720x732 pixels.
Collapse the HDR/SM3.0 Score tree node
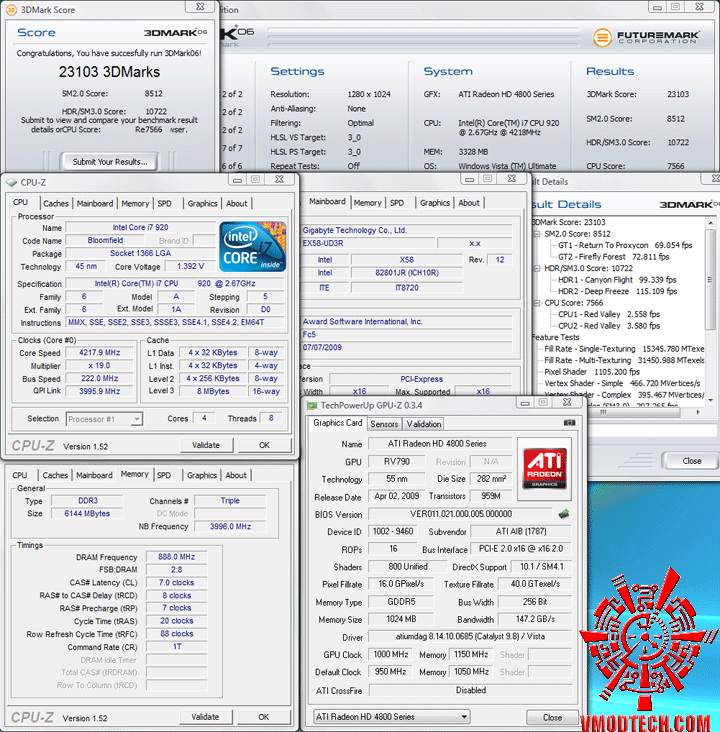[537, 268]
